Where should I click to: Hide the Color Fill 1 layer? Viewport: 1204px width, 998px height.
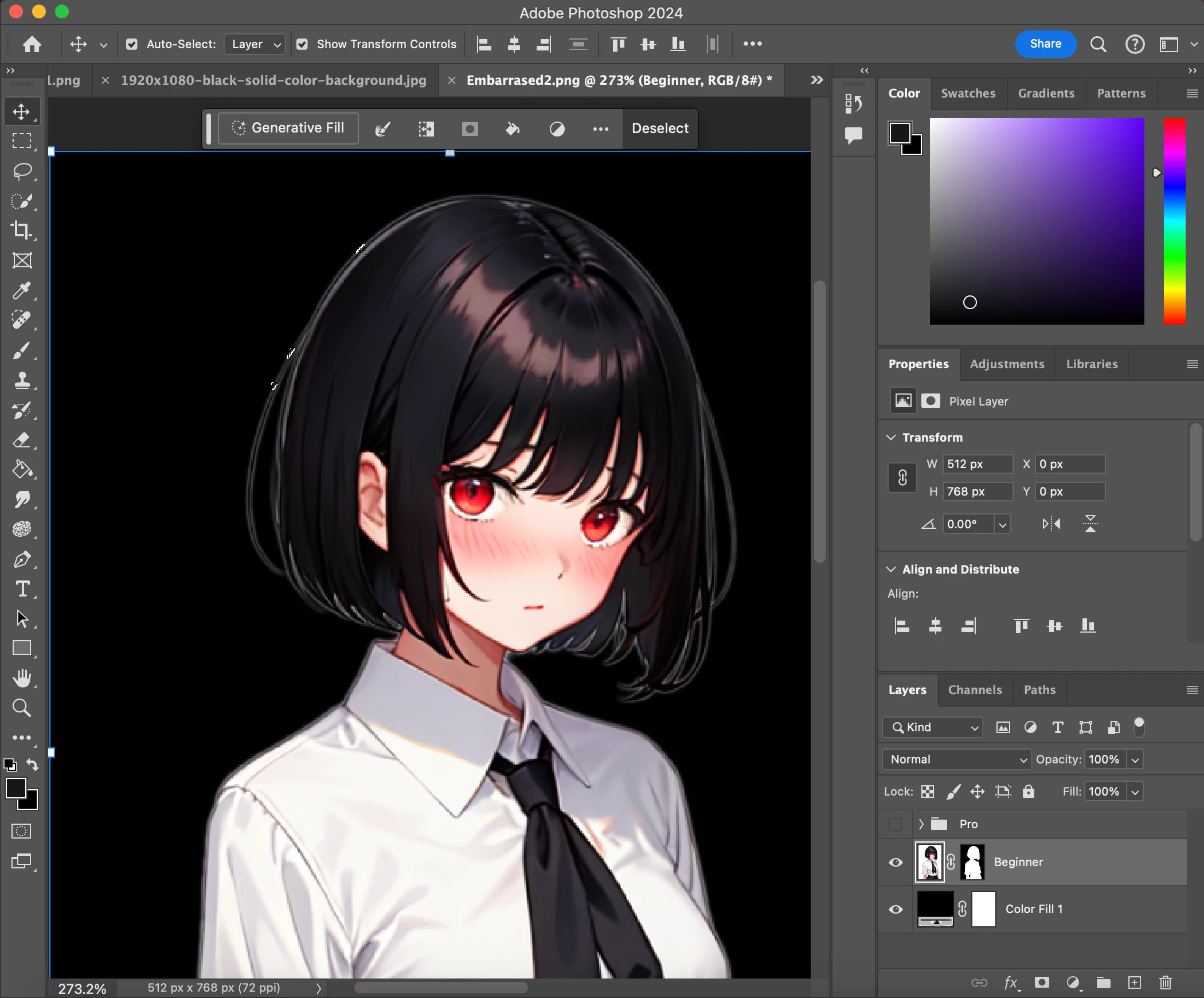pos(896,909)
